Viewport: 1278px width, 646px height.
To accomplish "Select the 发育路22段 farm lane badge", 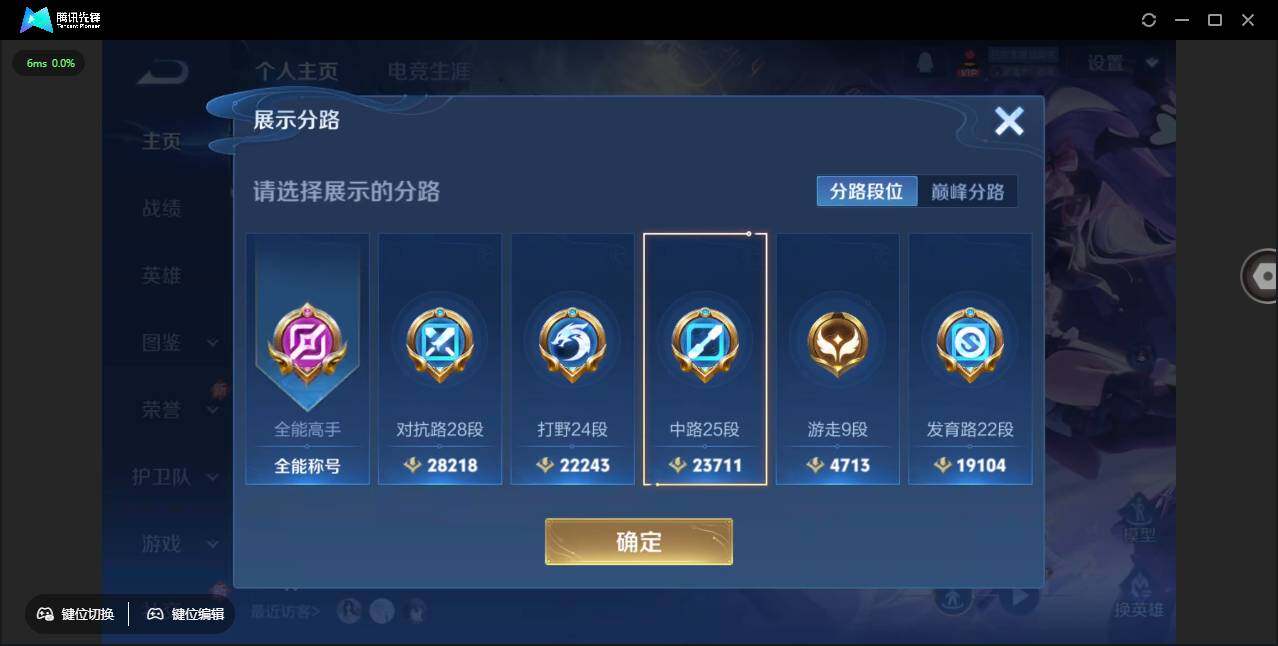I will (x=970, y=359).
